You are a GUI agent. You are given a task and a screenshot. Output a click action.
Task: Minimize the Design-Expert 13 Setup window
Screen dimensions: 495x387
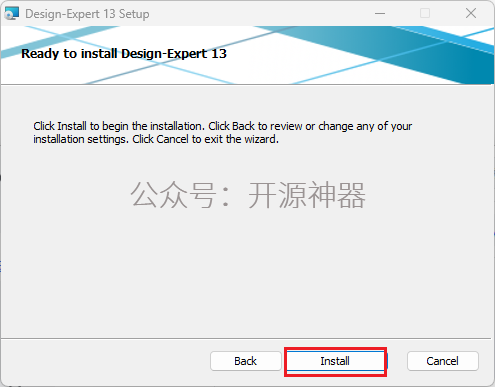point(380,14)
